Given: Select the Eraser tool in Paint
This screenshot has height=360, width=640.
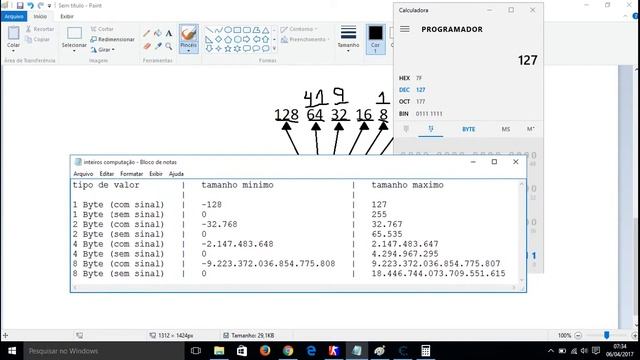Looking at the screenshot, I should click(147, 47).
